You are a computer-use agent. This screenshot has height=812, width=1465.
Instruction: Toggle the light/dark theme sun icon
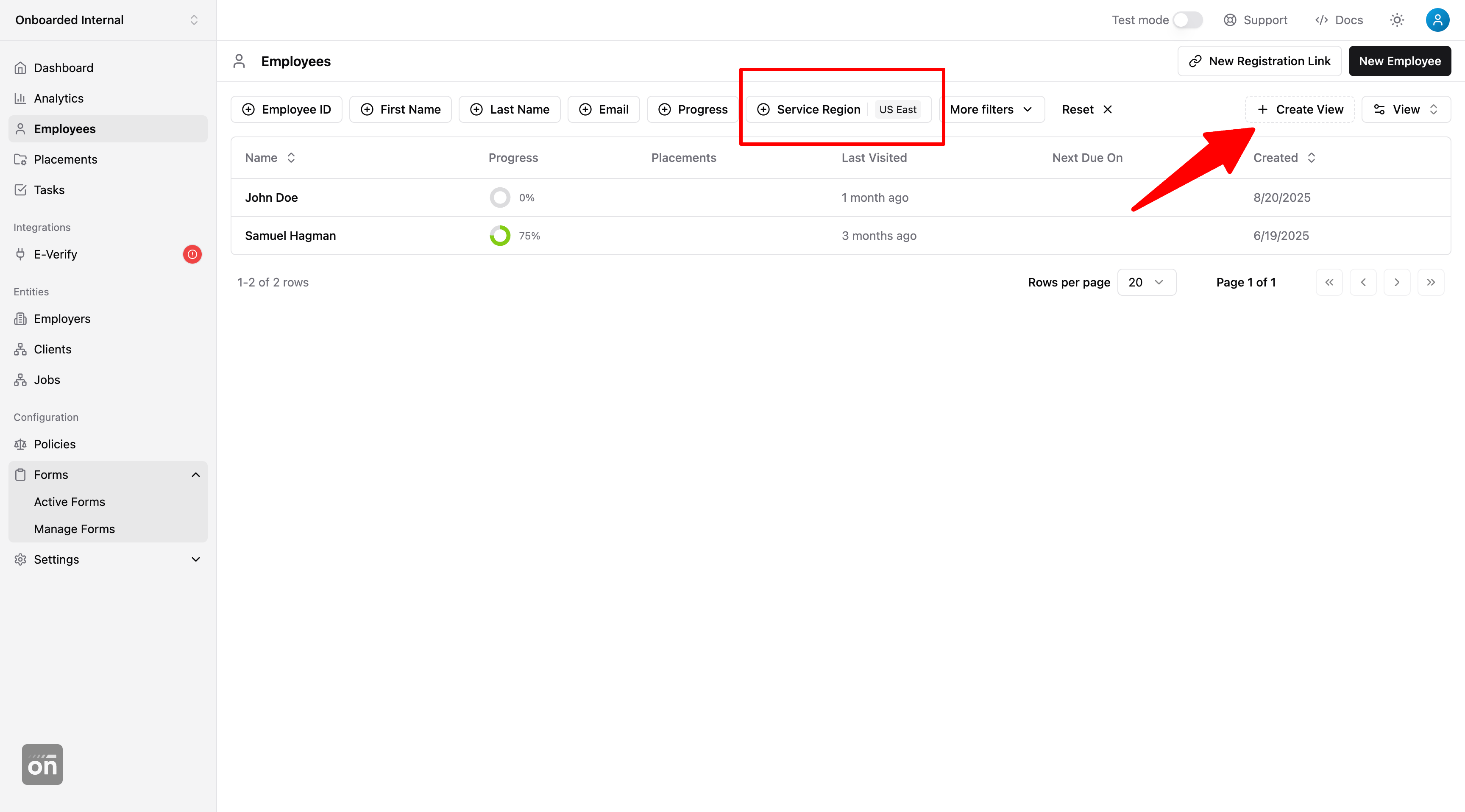(1397, 20)
